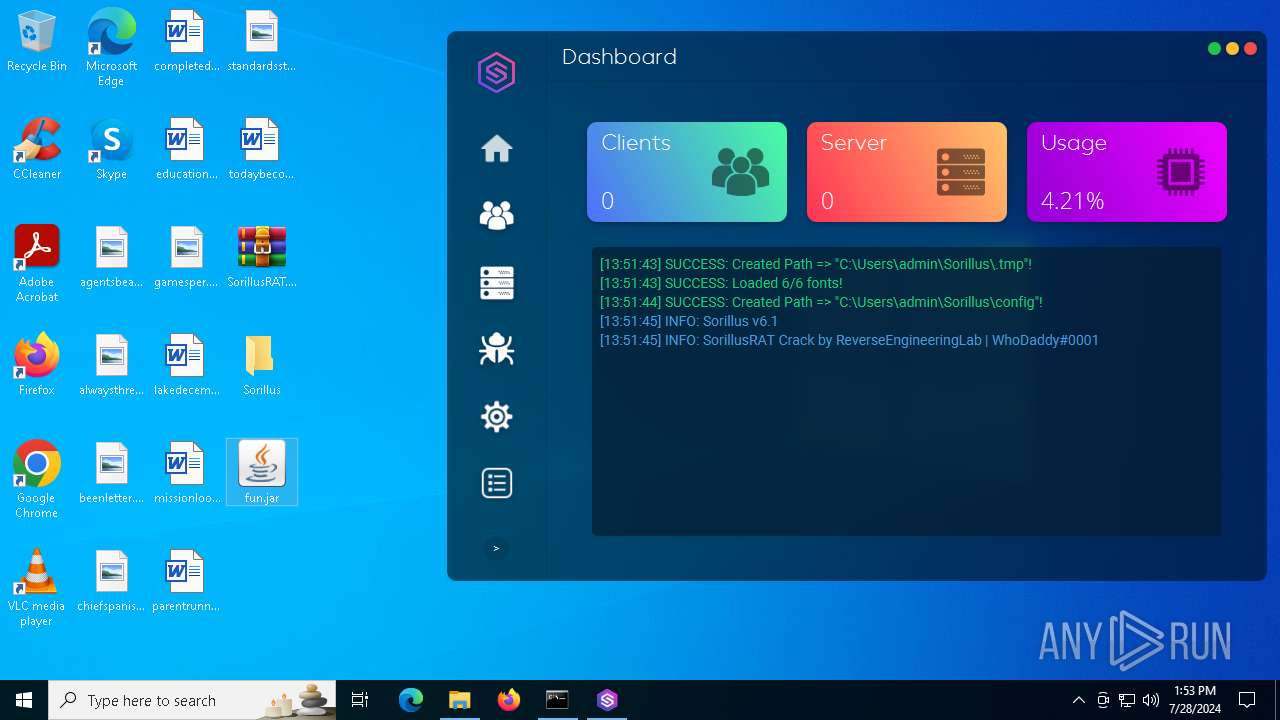Select the standardsst image file icon

coord(262,42)
